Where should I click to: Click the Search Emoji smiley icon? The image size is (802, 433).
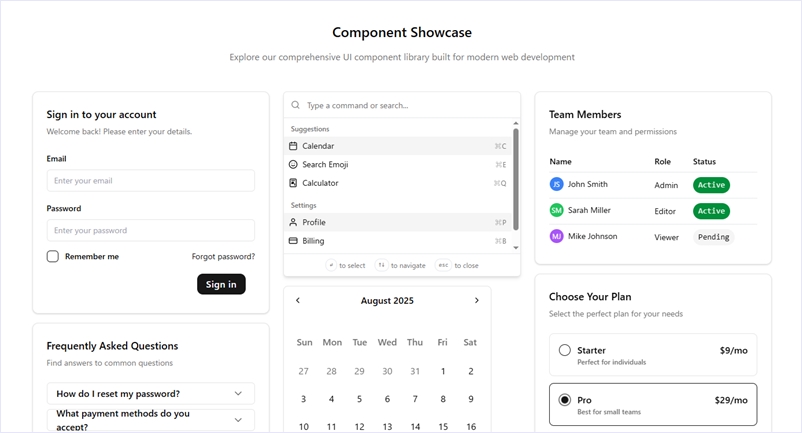pyautogui.click(x=293, y=164)
